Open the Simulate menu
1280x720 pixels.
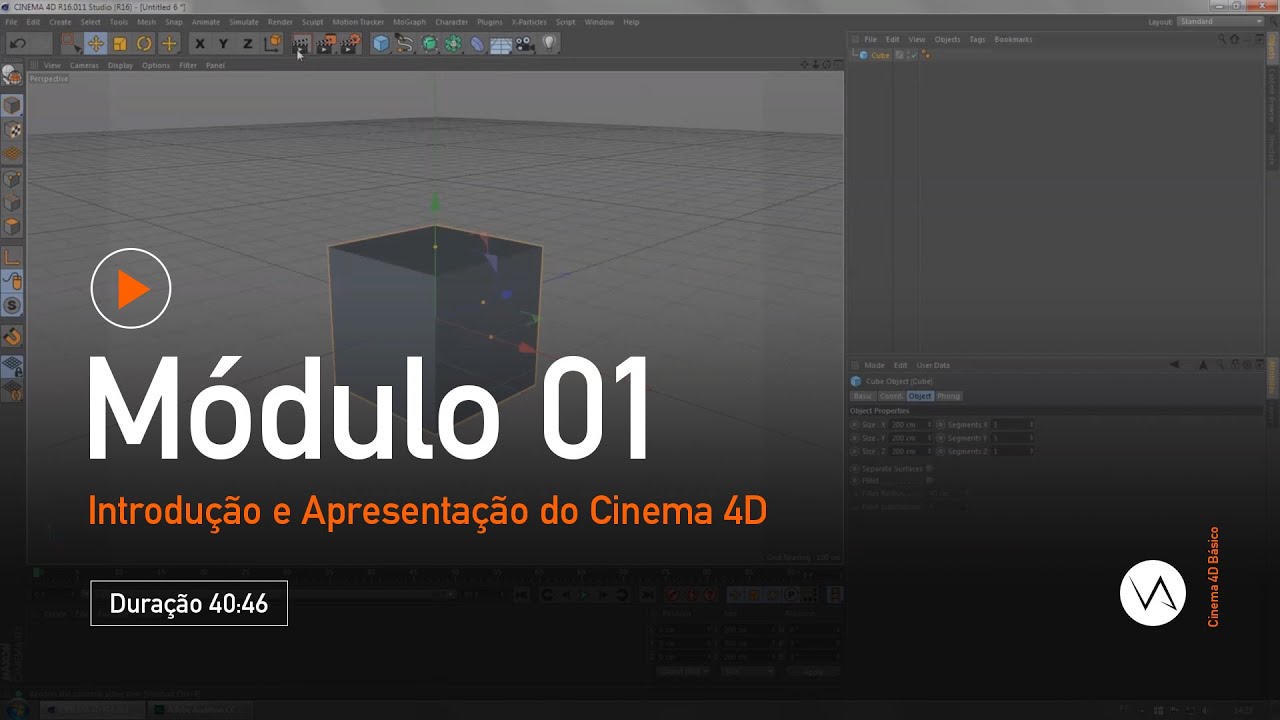point(244,21)
